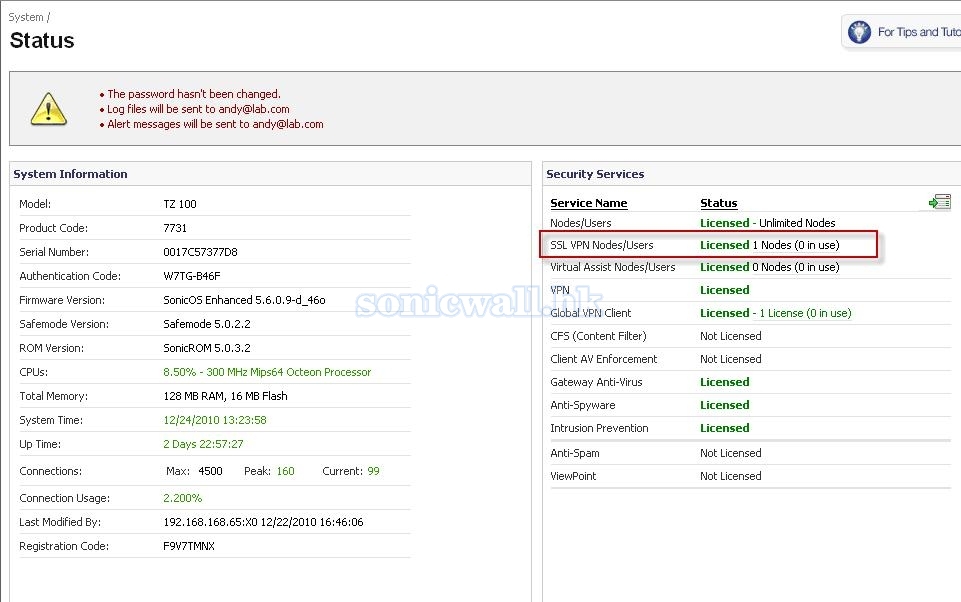Select Model value TZ 100
Image resolution: width=961 pixels, height=602 pixels.
click(x=180, y=204)
